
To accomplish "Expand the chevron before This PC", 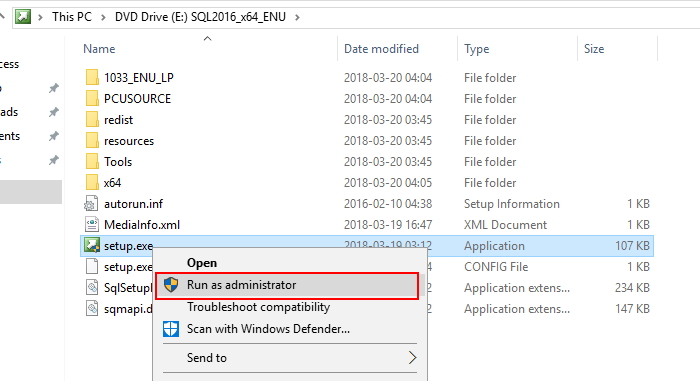I will (x=41, y=17).
